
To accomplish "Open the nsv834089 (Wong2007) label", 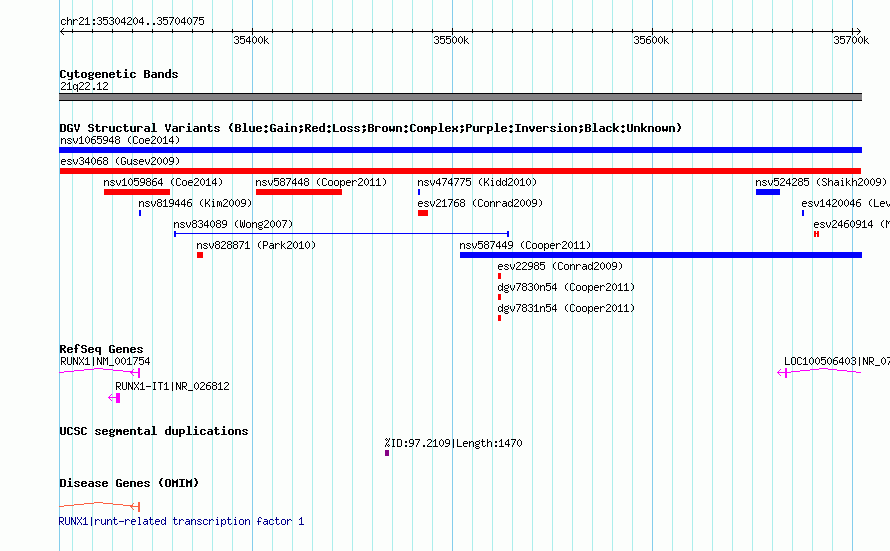I will 233,224.
